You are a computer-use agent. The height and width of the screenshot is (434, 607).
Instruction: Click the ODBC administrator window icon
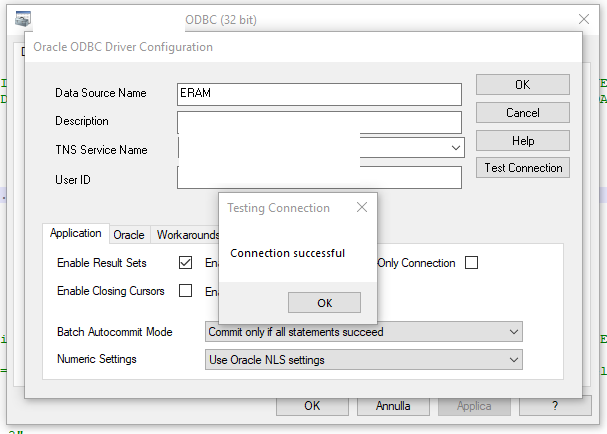22,19
